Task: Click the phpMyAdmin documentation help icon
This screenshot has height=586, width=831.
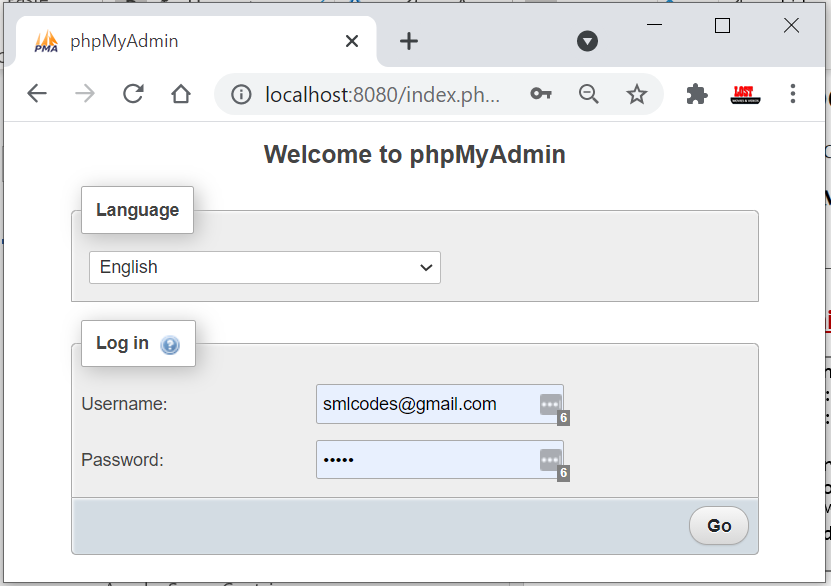Action: tap(170, 345)
